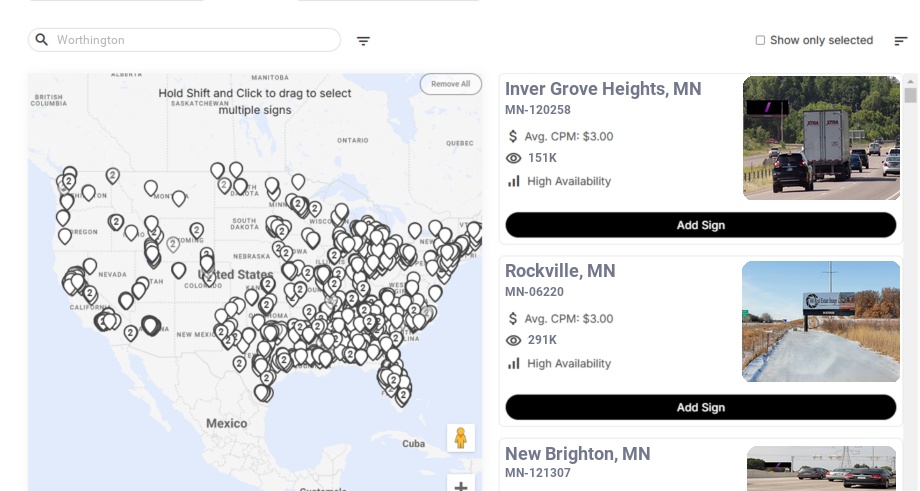The image size is (920, 491).
Task: Open the filter options icon
Action: tap(363, 41)
